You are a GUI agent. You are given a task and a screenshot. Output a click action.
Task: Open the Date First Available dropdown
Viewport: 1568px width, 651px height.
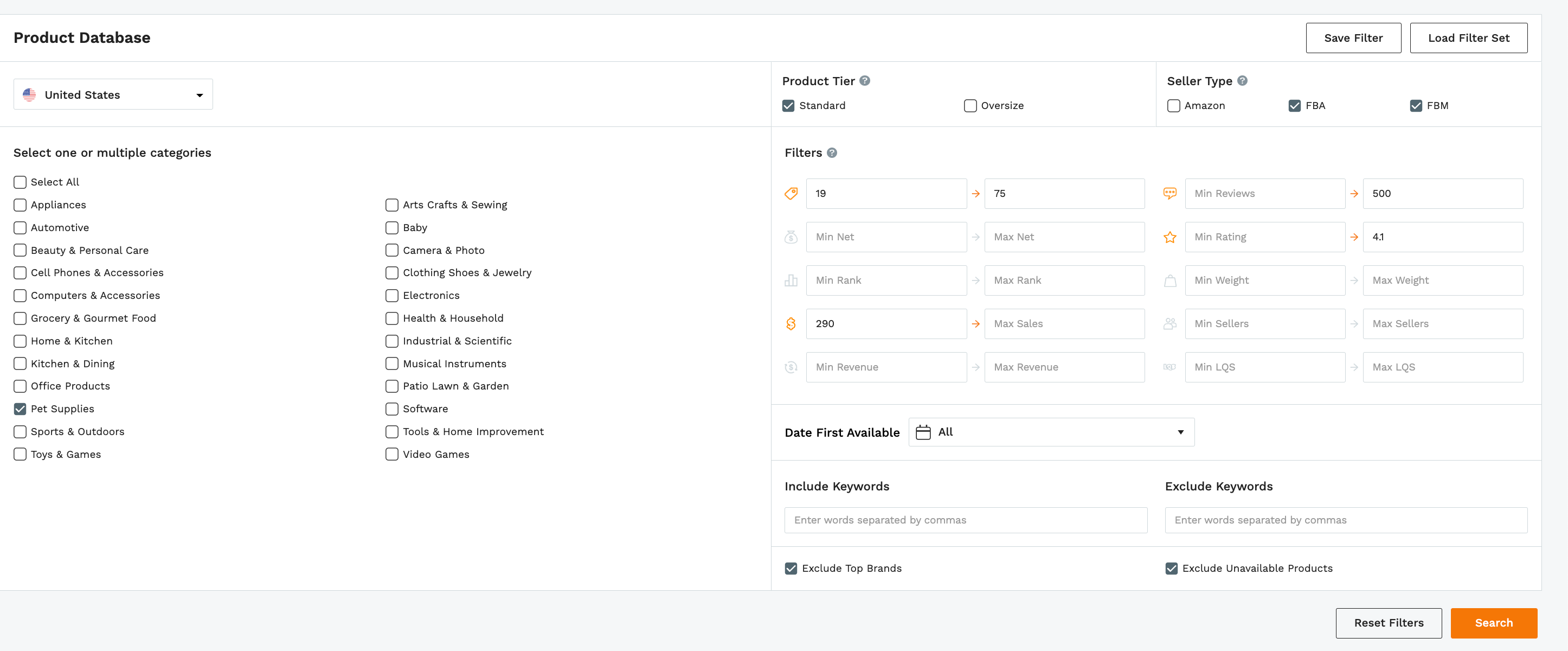[1051, 432]
